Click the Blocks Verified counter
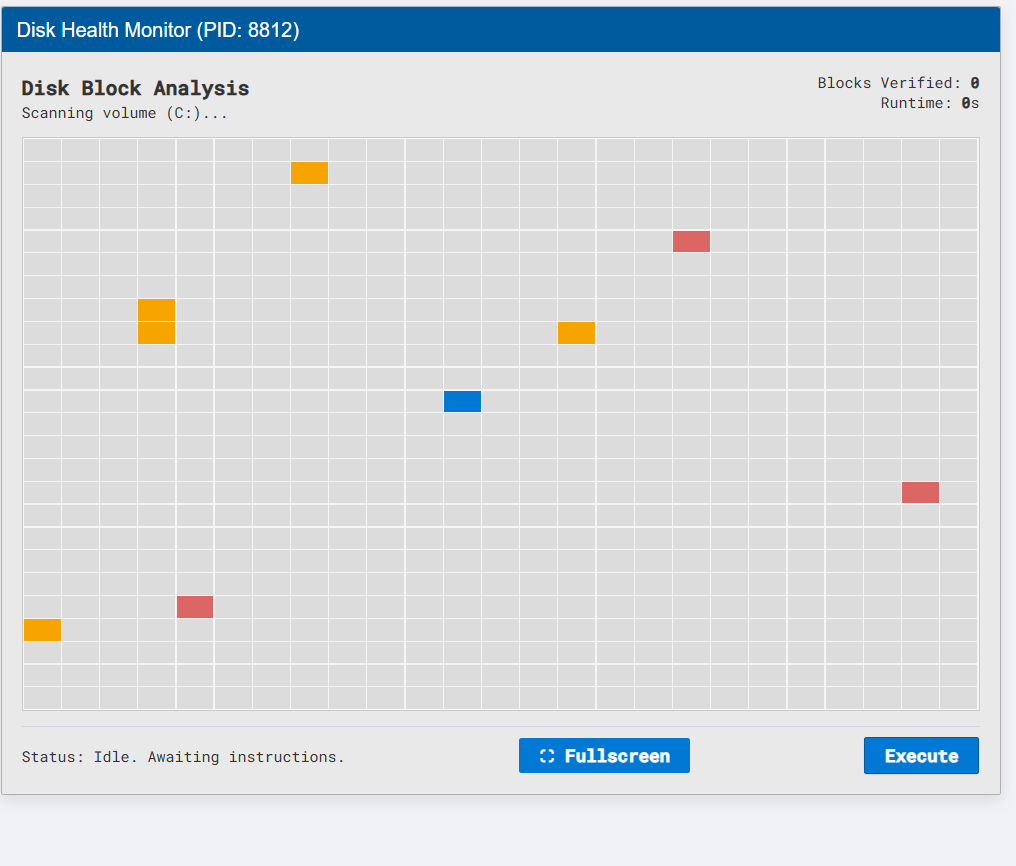 tap(897, 83)
